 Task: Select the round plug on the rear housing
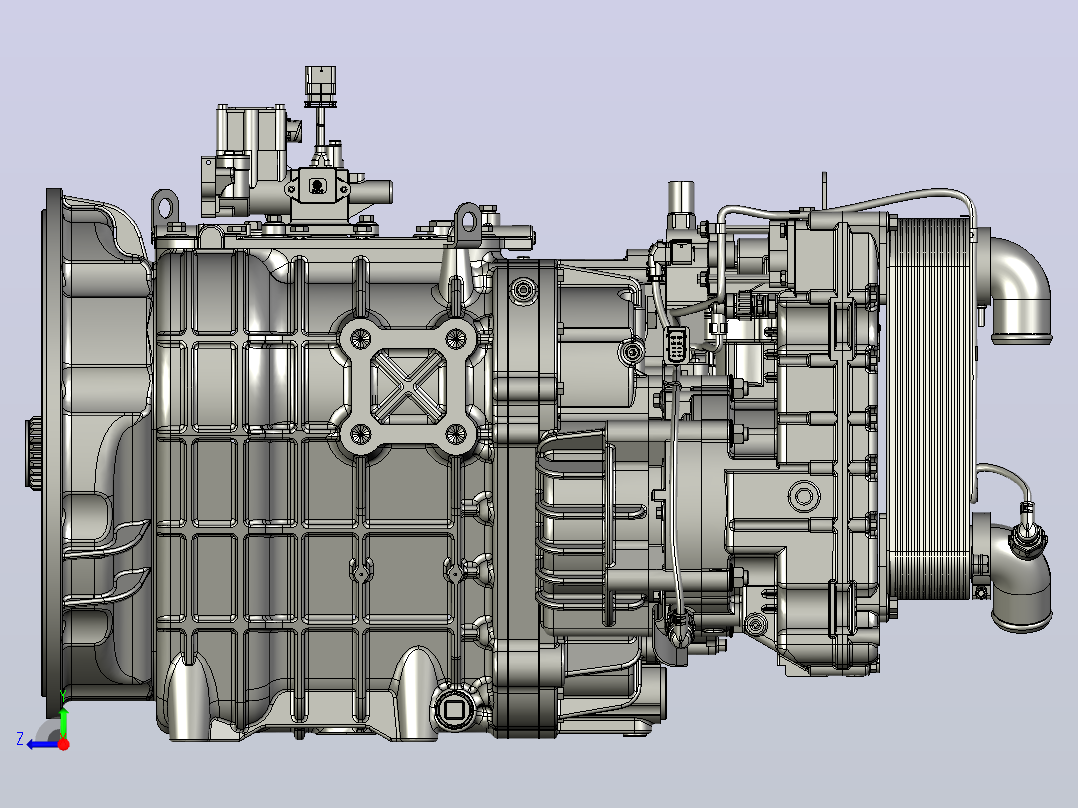pyautogui.click(x=802, y=495)
